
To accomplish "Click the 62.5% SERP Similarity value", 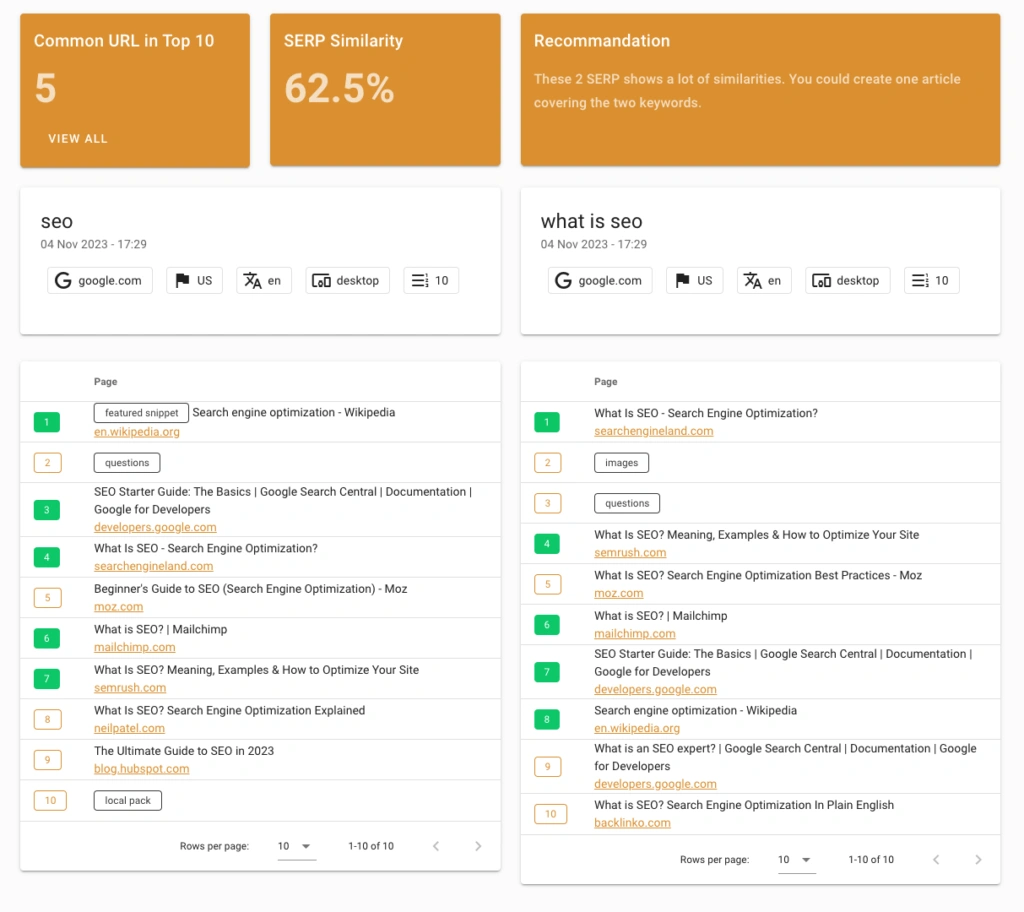I will point(340,88).
